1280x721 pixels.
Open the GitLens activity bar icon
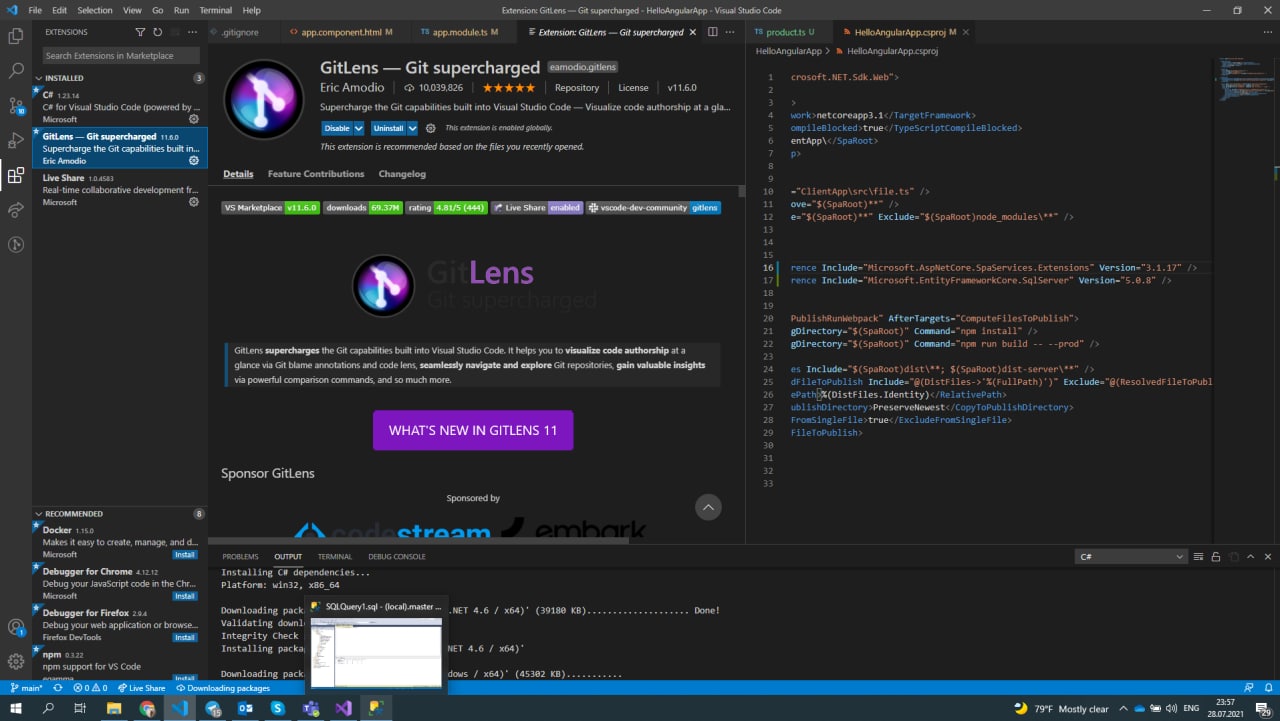pos(16,244)
